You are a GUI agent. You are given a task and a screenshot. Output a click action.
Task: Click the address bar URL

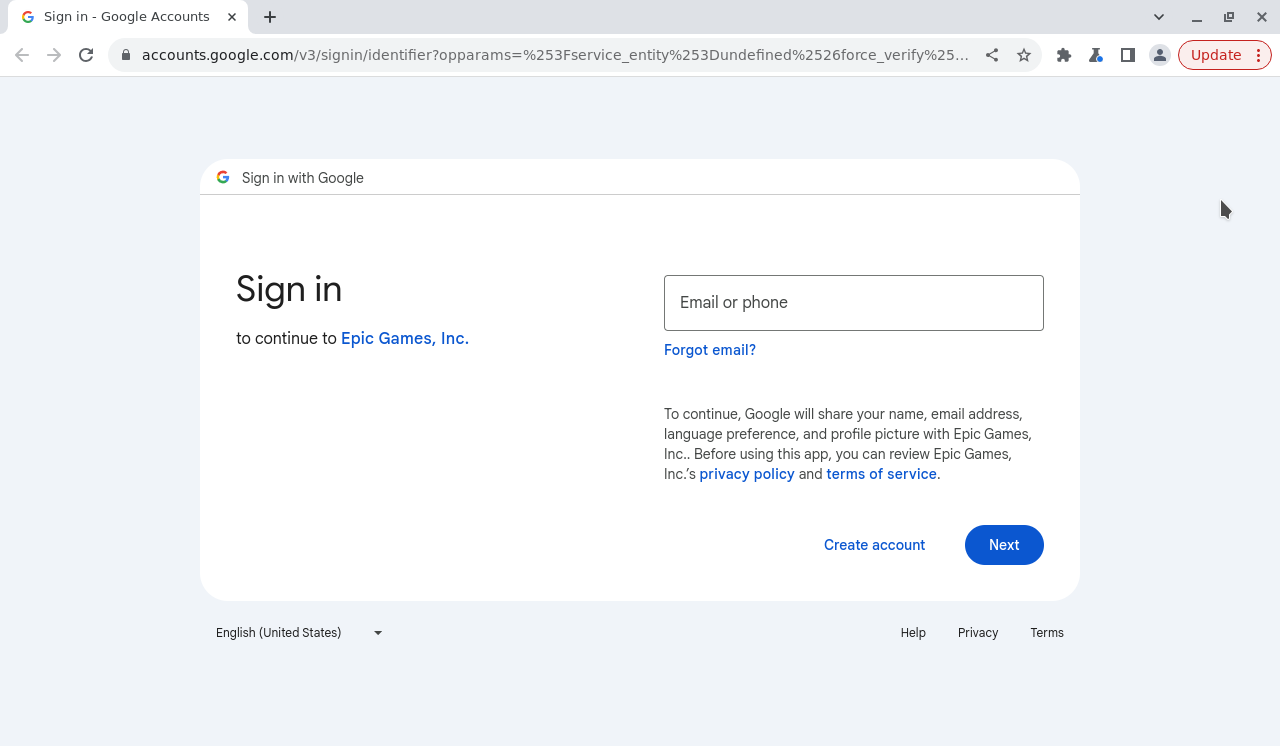[x=555, y=55]
